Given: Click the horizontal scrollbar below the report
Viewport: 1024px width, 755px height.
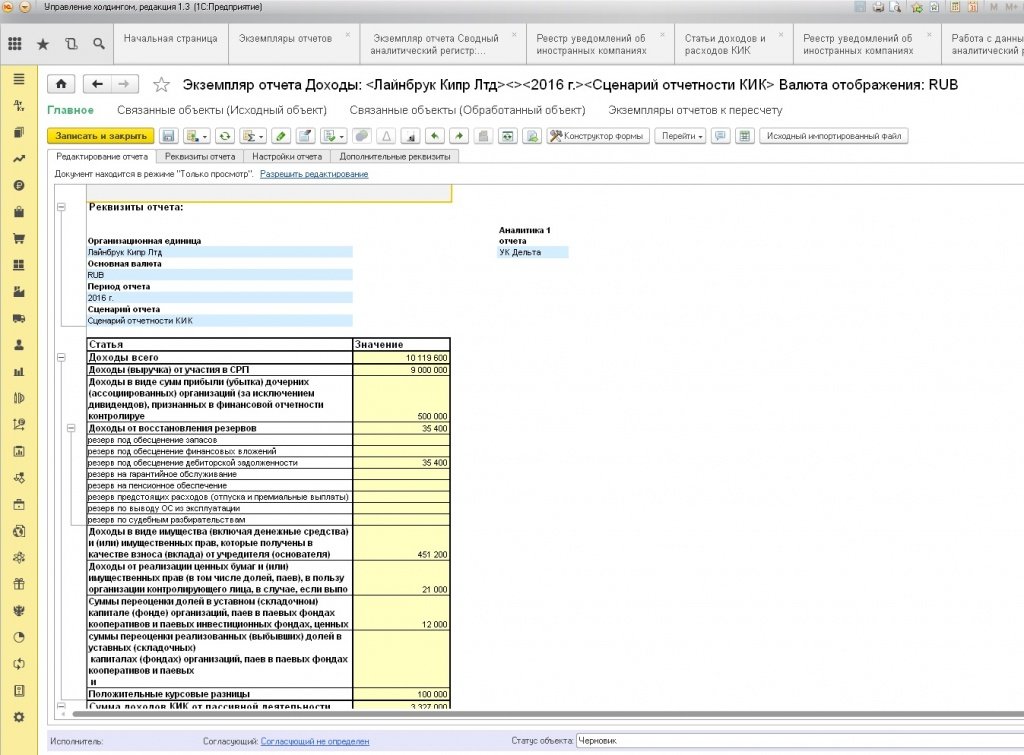Looking at the screenshot, I should pyautogui.click(x=547, y=715).
